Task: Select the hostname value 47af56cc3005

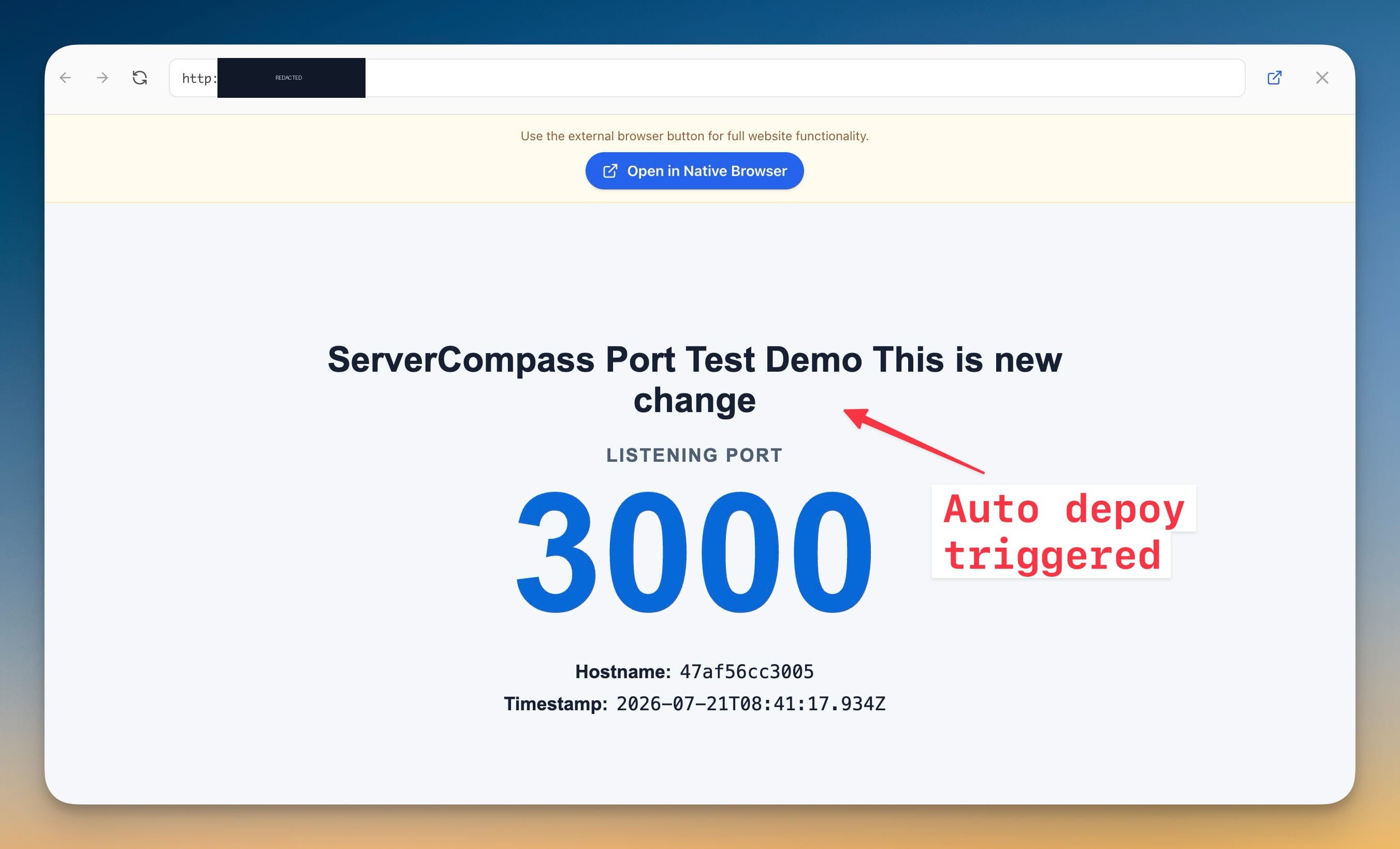Action: pos(747,672)
